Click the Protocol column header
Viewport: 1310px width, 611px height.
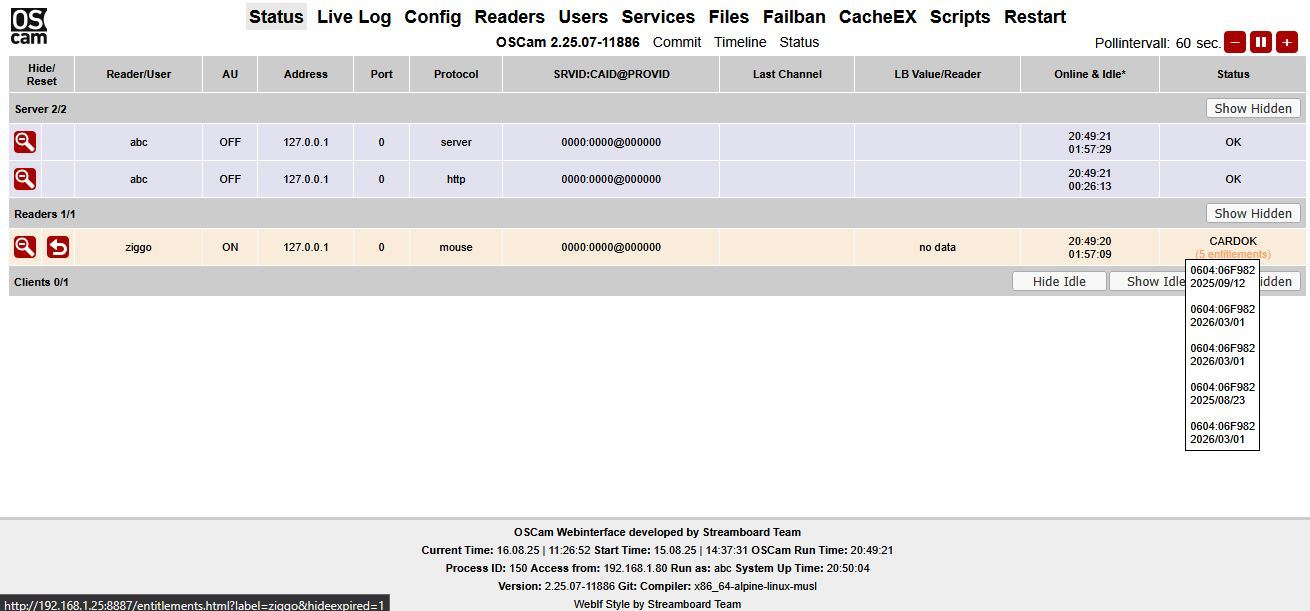(456, 74)
